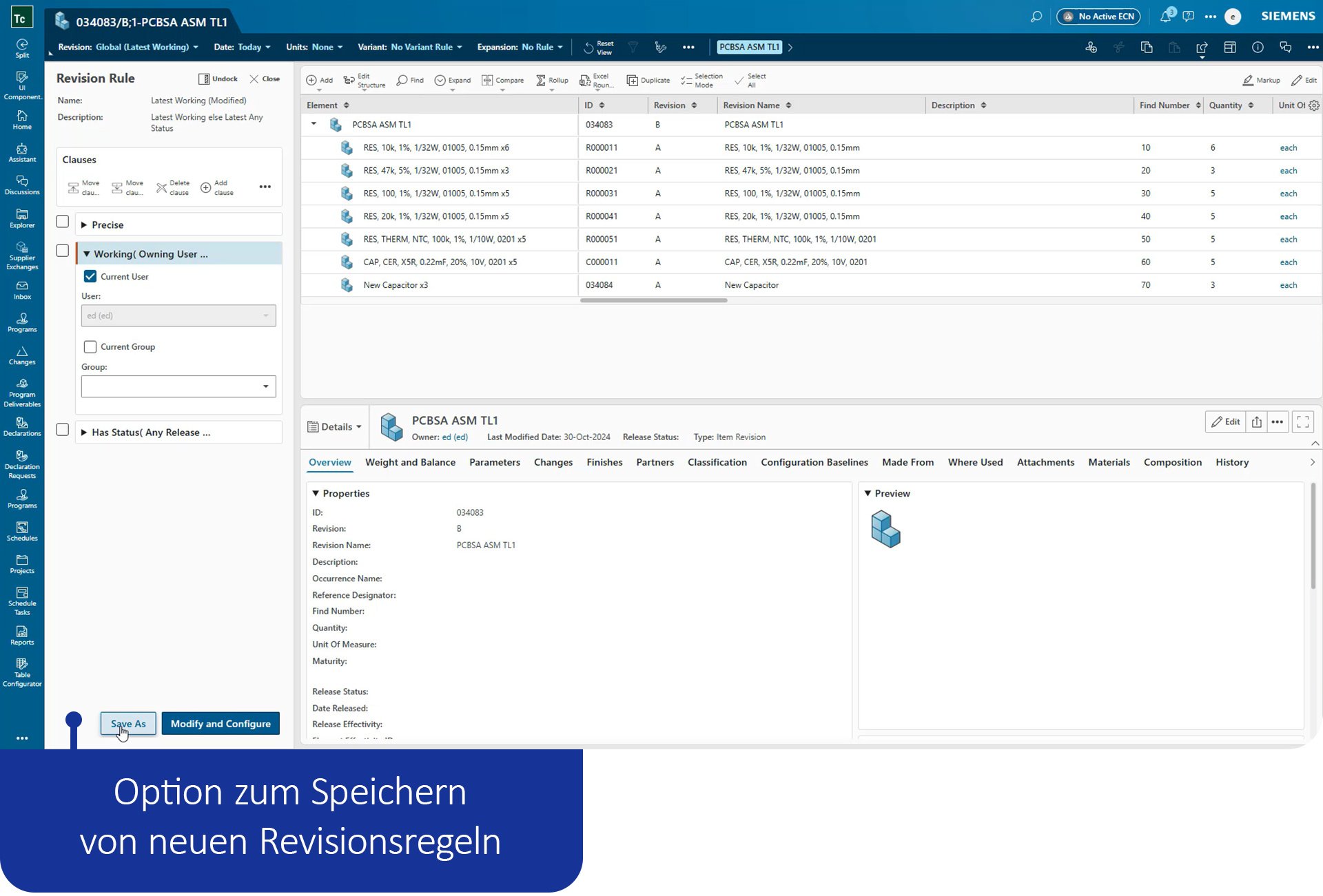This screenshot has width=1323, height=896.
Task: Select the checkbox next to Precise clause
Action: (62, 221)
